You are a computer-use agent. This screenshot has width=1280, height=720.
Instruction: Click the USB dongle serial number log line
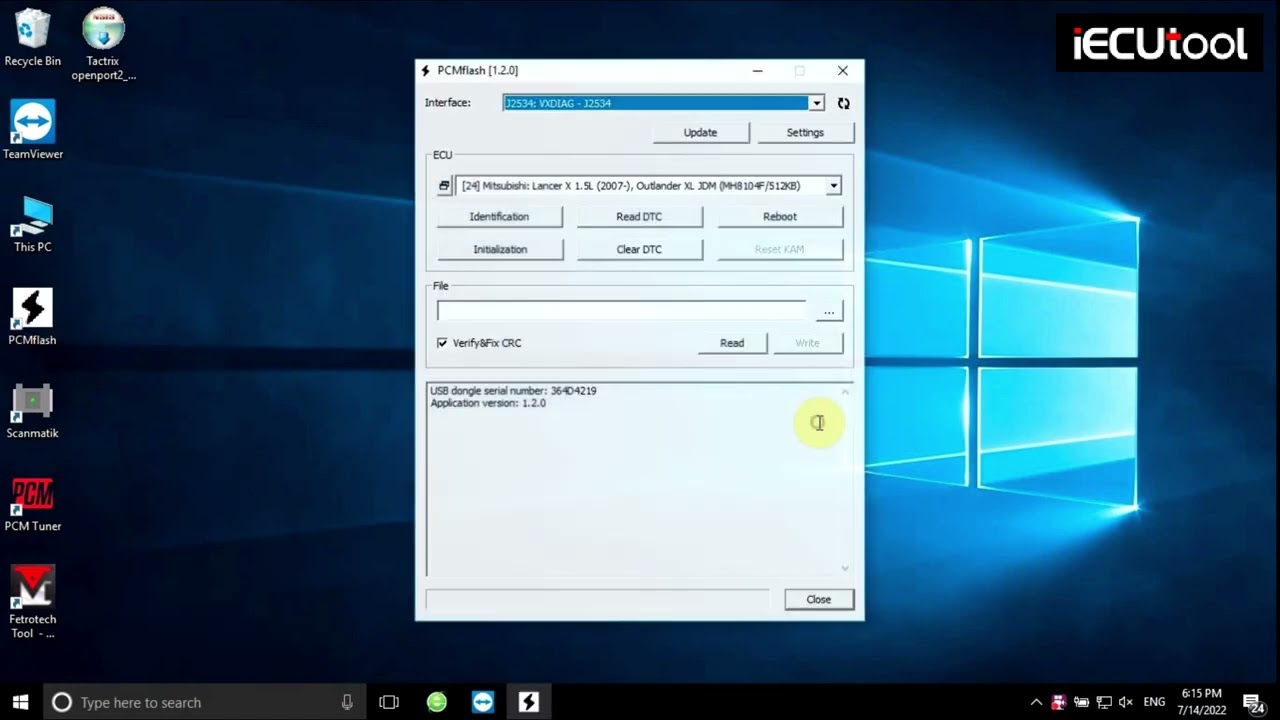513,391
